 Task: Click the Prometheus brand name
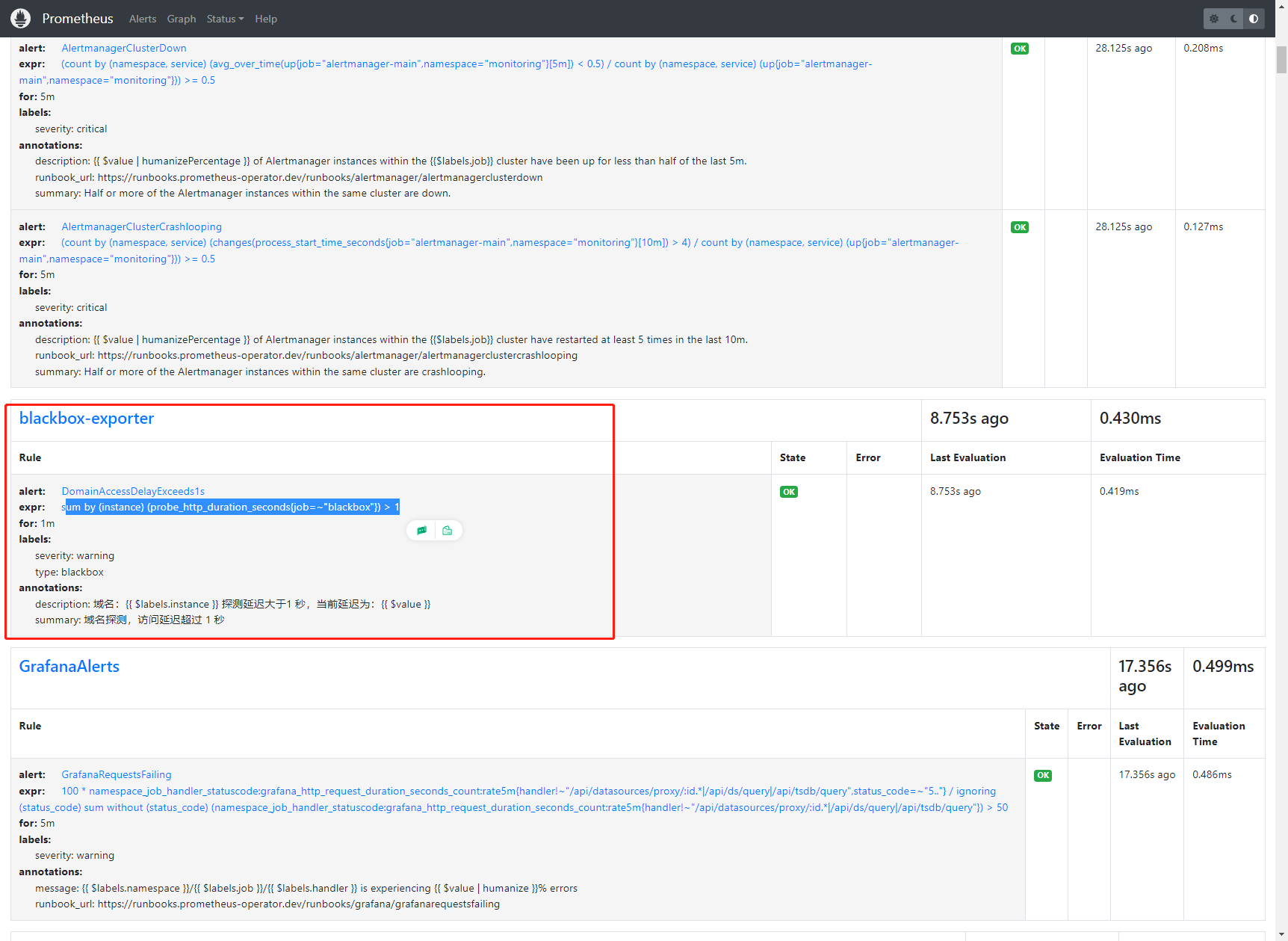click(78, 19)
